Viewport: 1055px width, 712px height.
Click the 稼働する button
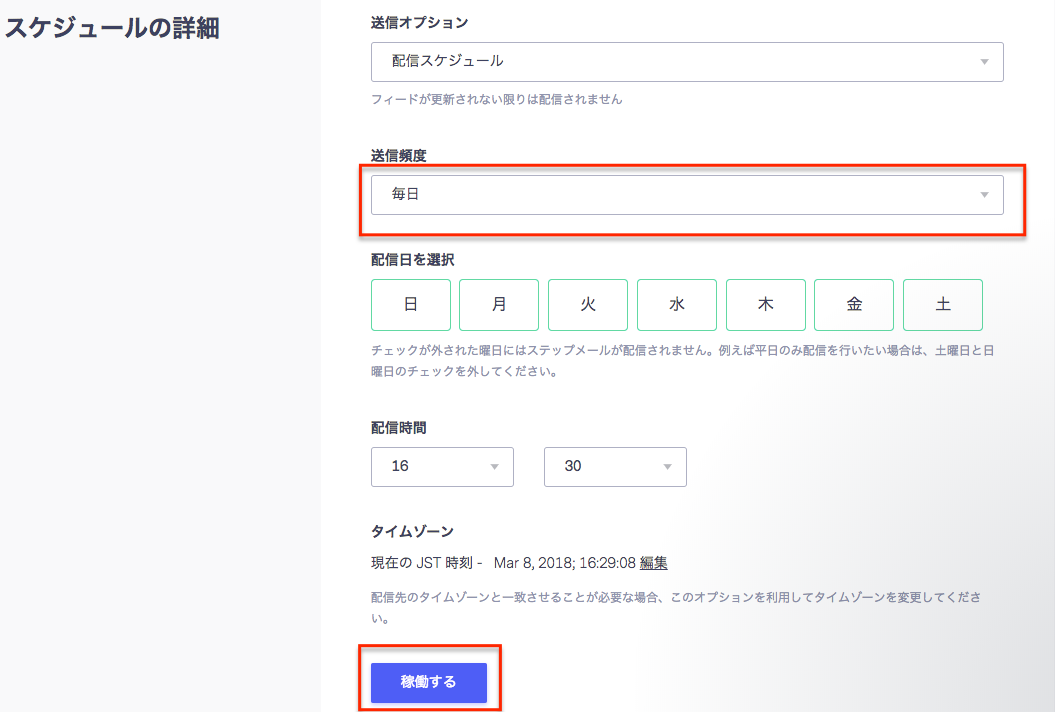[x=429, y=682]
